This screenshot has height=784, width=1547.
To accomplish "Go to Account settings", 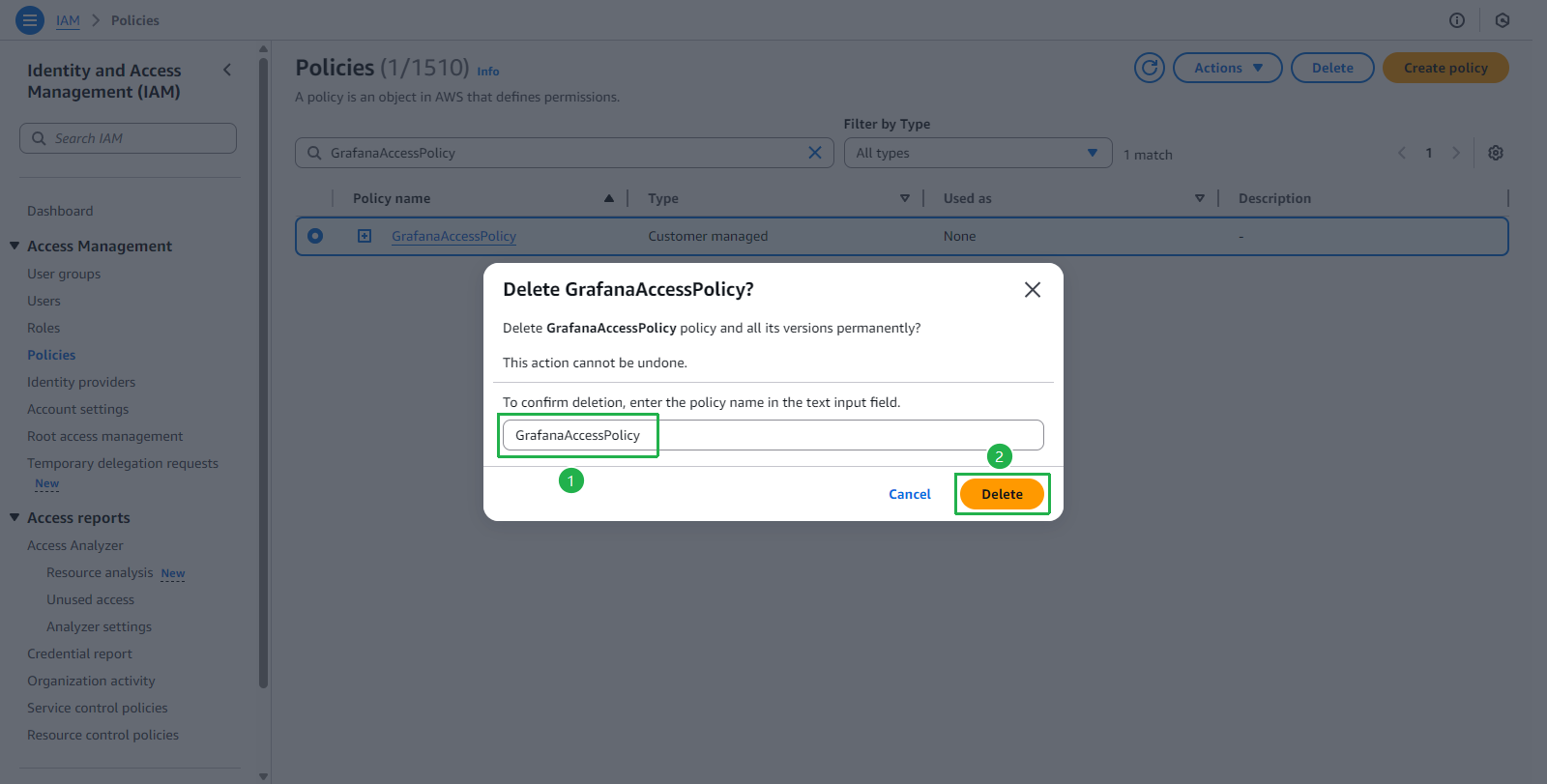I will [x=77, y=409].
